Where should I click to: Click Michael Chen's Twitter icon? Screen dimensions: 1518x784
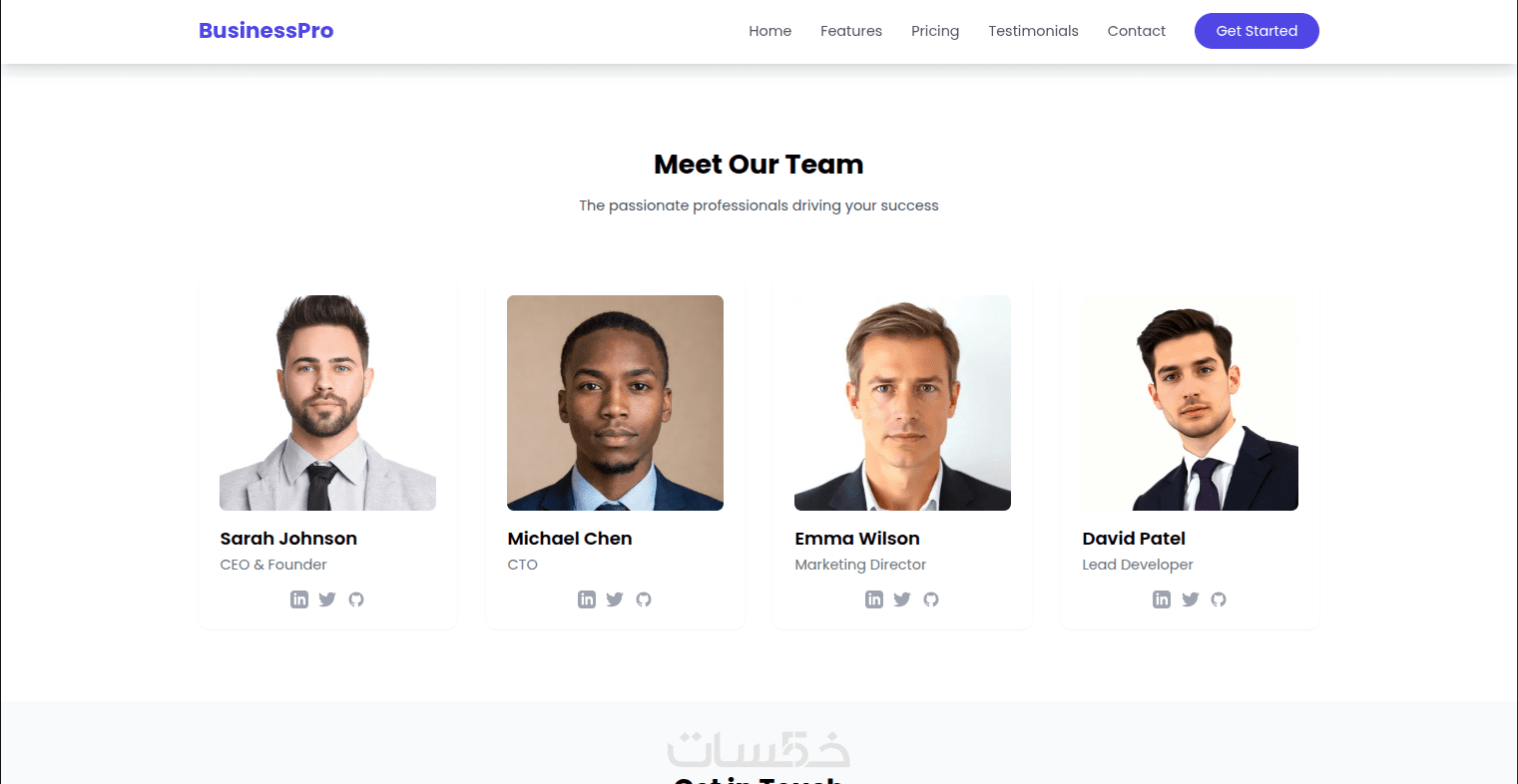(x=615, y=599)
